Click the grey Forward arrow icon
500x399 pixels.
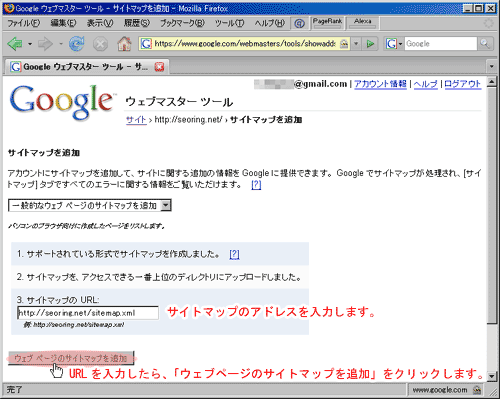[x=45, y=44]
